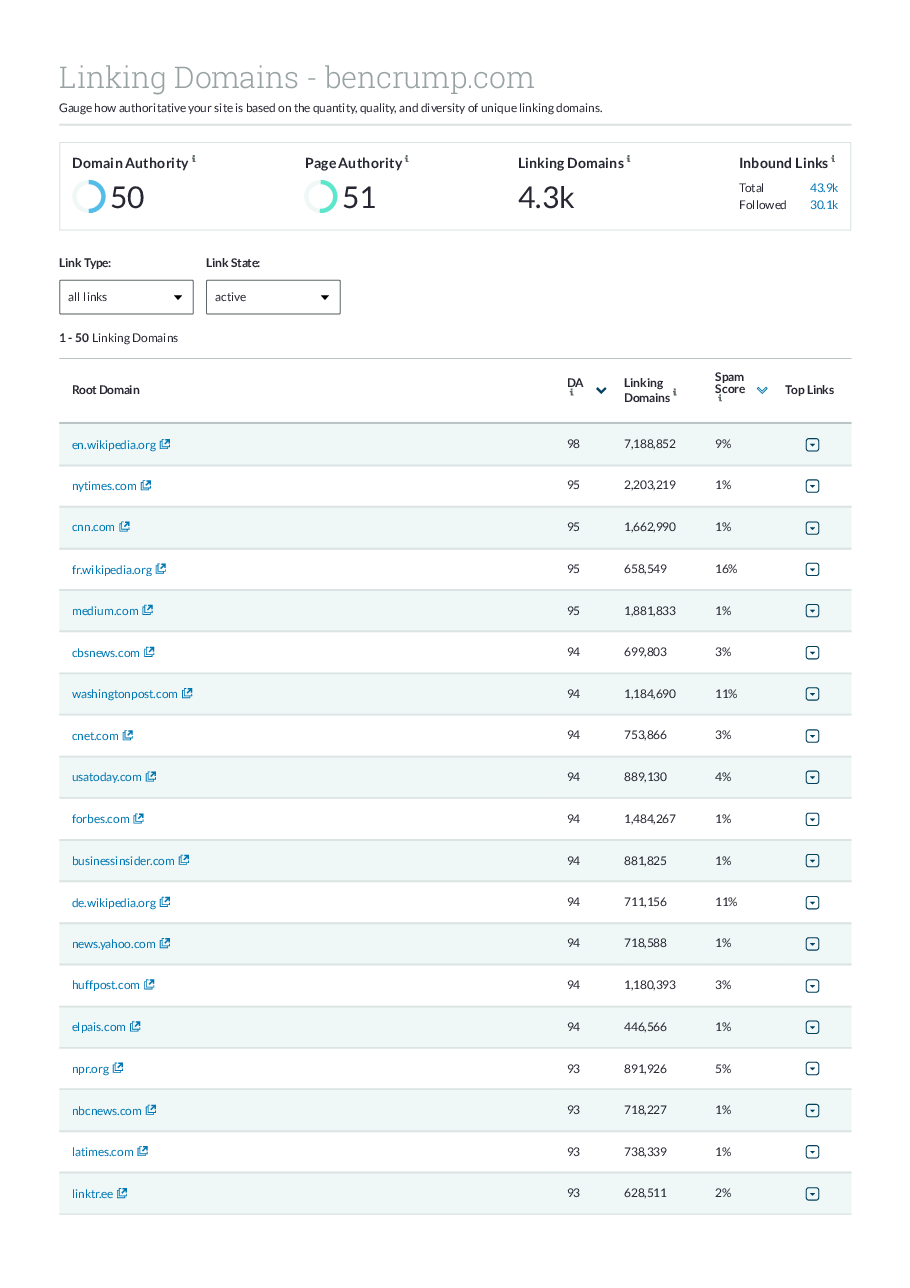
Task: Open the businessinsider.com domain link
Action: (x=123, y=861)
